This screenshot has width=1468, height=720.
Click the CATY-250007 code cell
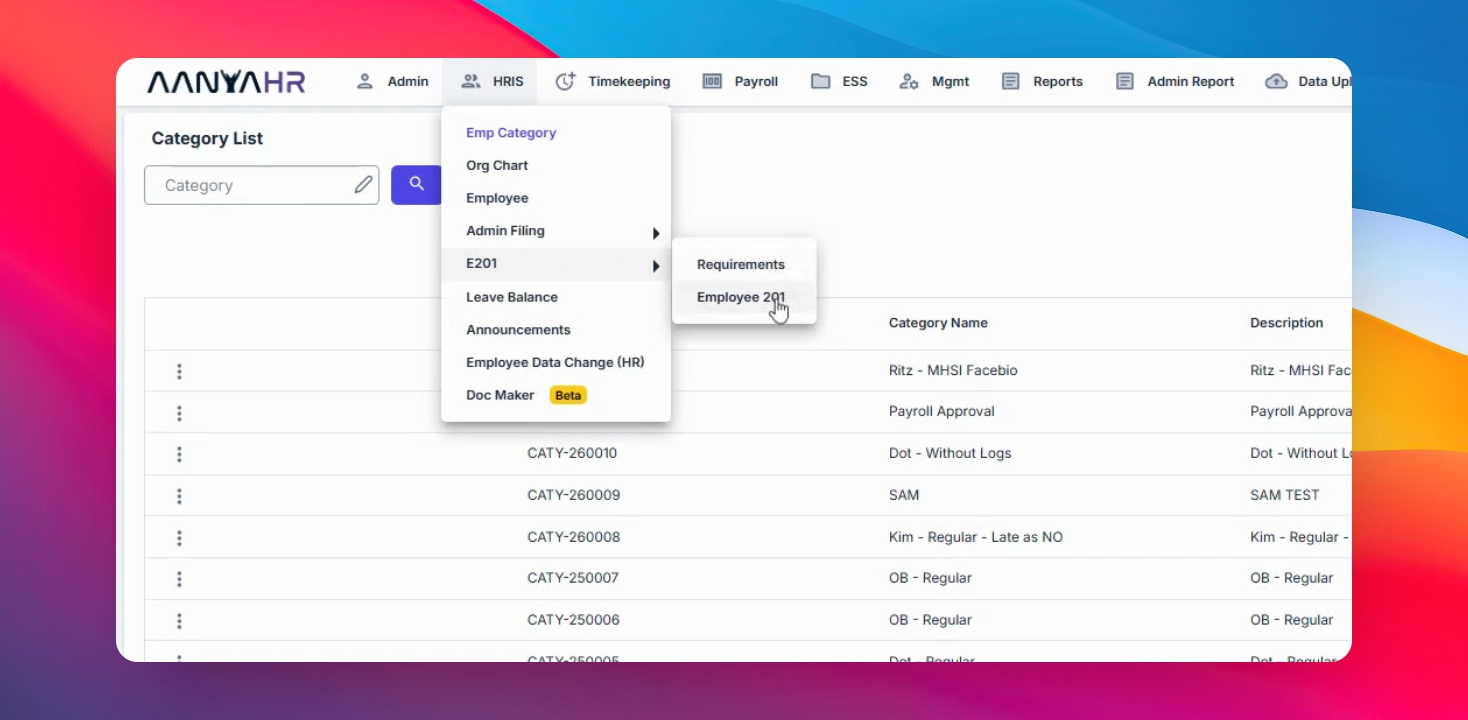coord(573,578)
